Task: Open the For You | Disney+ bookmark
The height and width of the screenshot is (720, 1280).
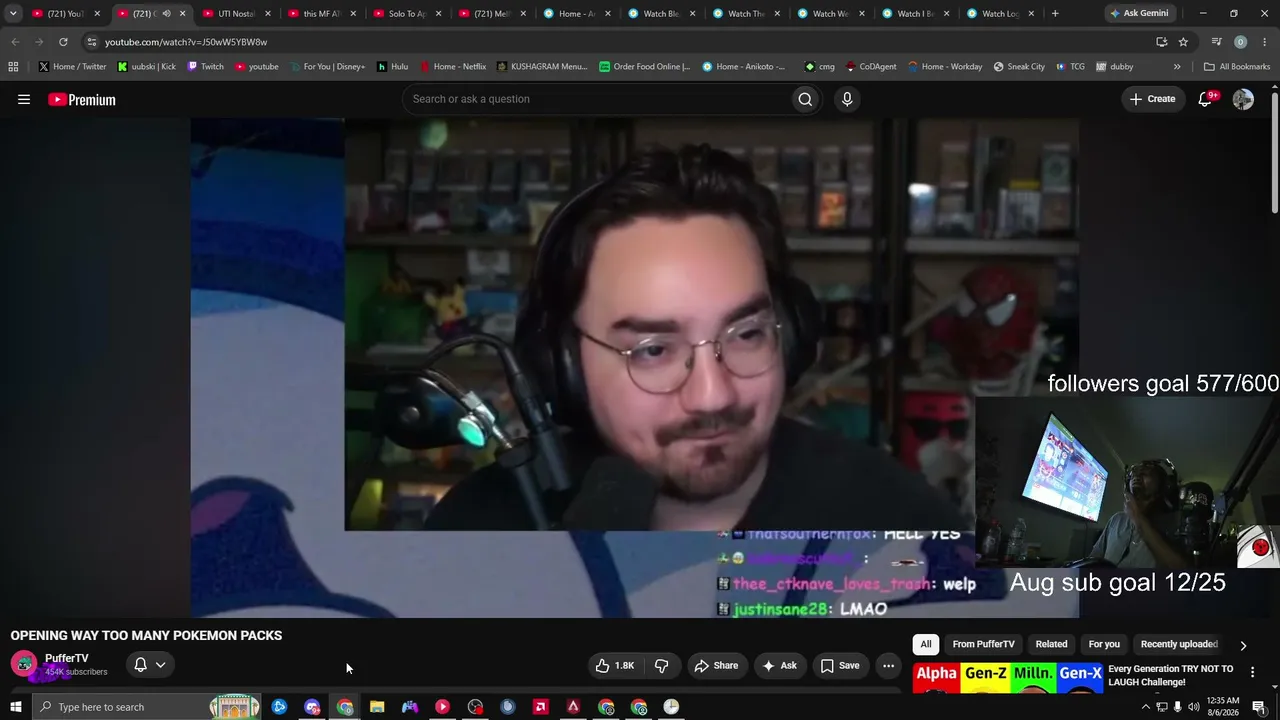Action: (327, 67)
